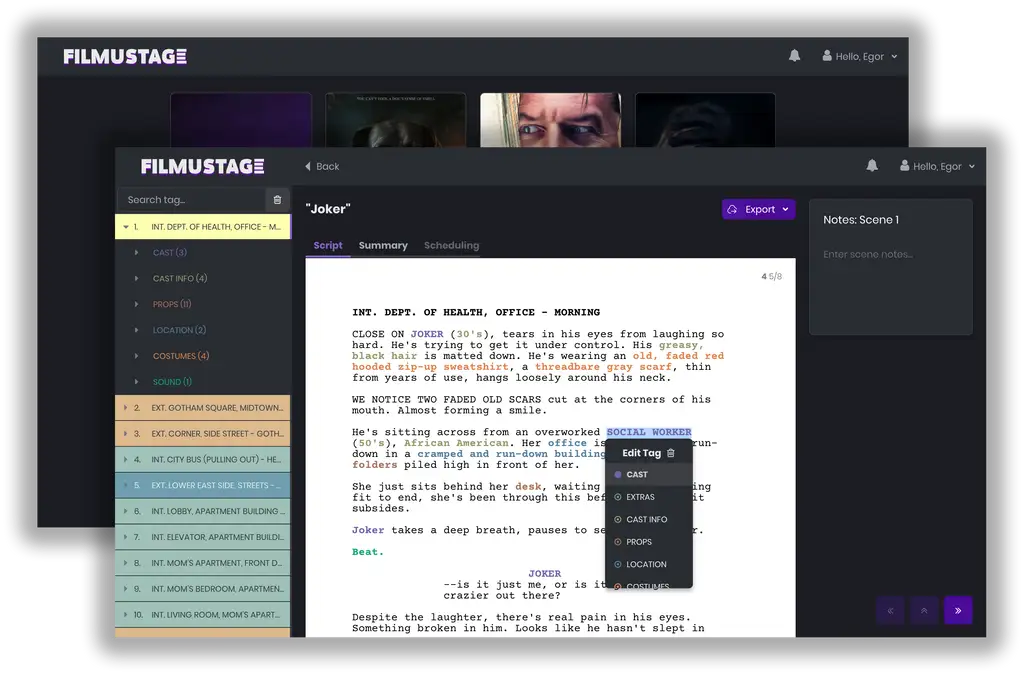The height and width of the screenshot is (675, 1024).
Task: Select CAST INFO radio option in Edit Tag
Action: (x=618, y=520)
